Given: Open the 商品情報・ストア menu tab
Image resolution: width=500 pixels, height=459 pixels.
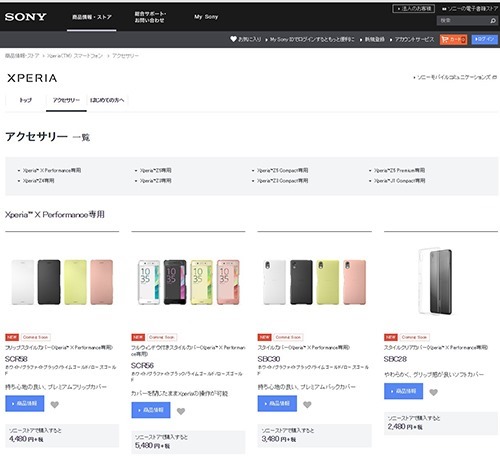Looking at the screenshot, I should tap(92, 17).
